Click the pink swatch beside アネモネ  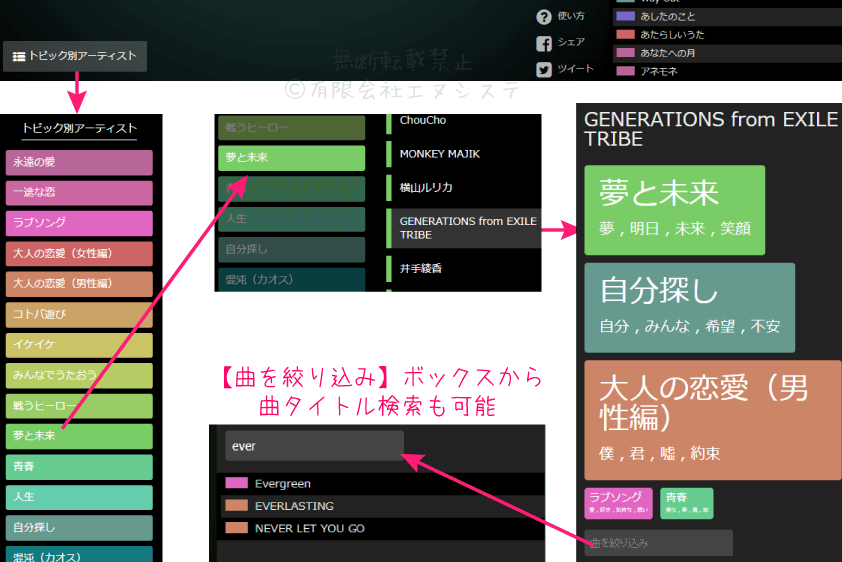tap(626, 71)
